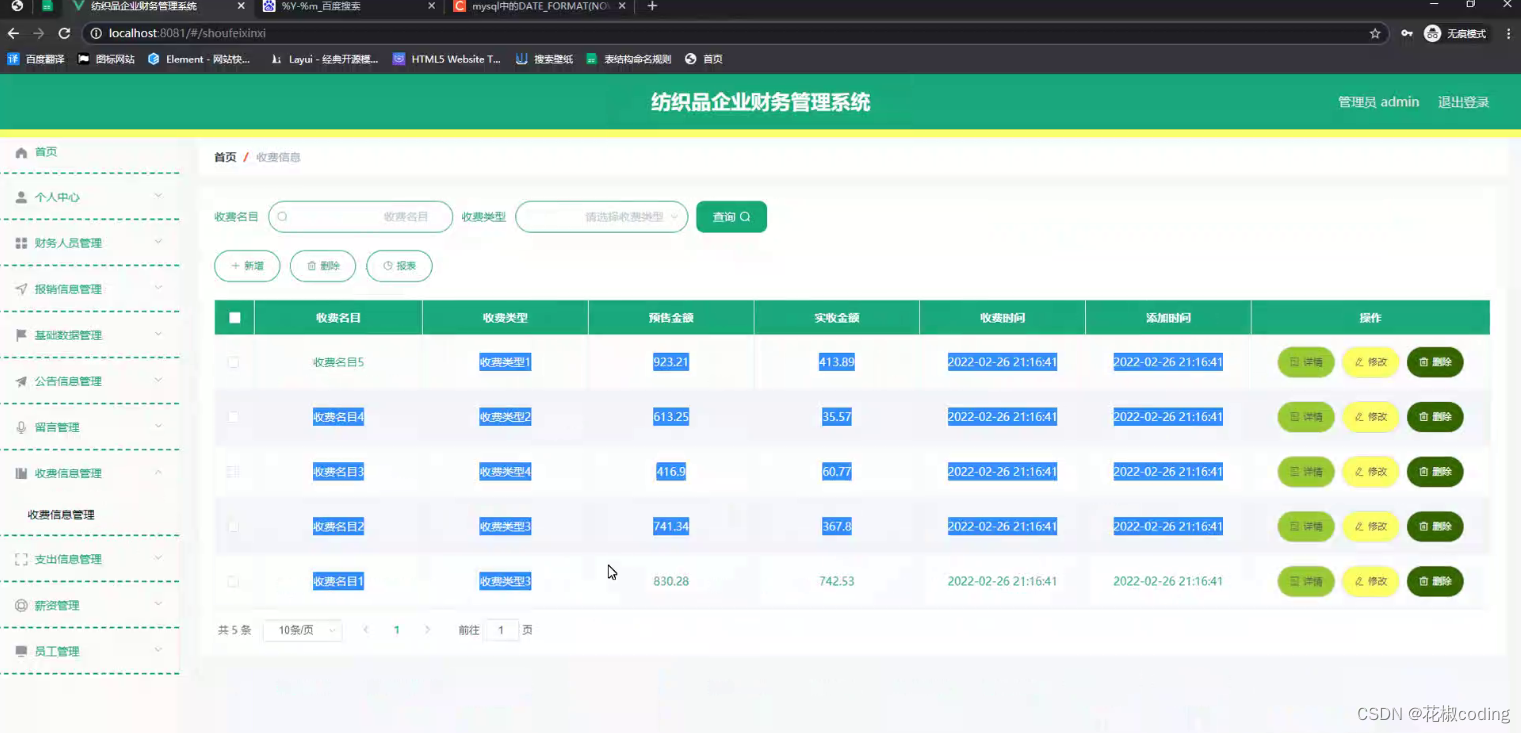Click the home icon beside 首页 in sidebar
Viewport: 1525px width, 733px height.
(x=21, y=152)
